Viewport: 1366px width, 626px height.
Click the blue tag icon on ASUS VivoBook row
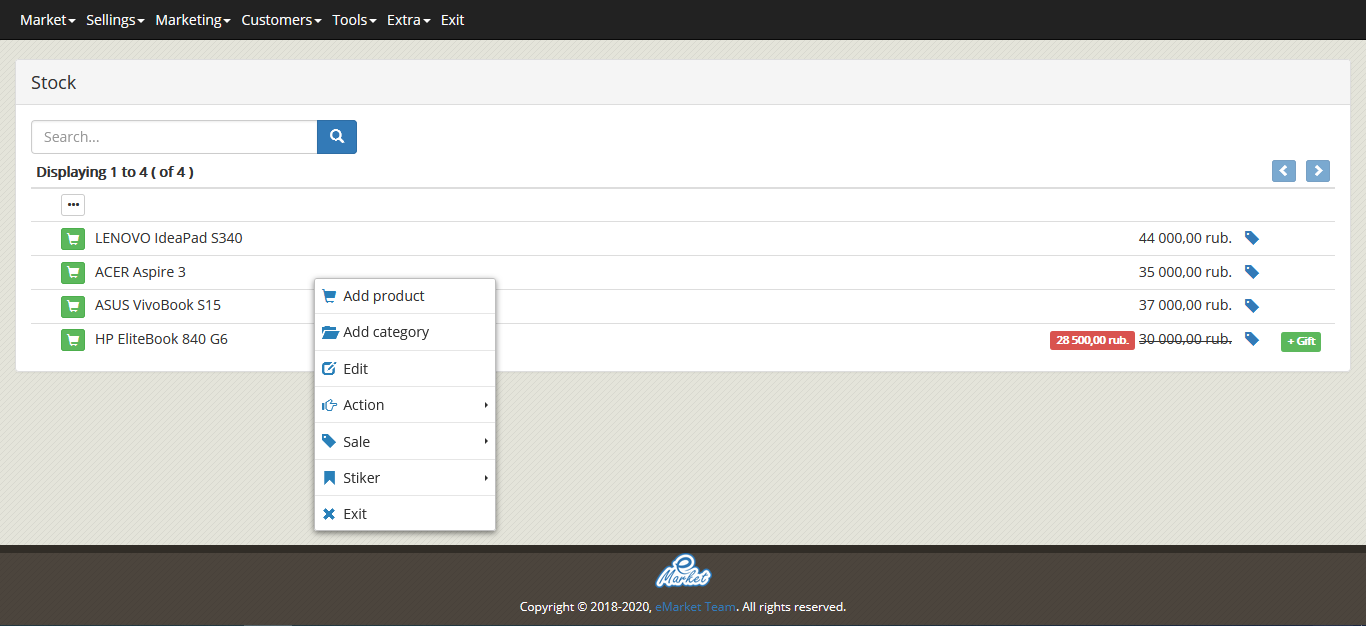[1251, 306]
